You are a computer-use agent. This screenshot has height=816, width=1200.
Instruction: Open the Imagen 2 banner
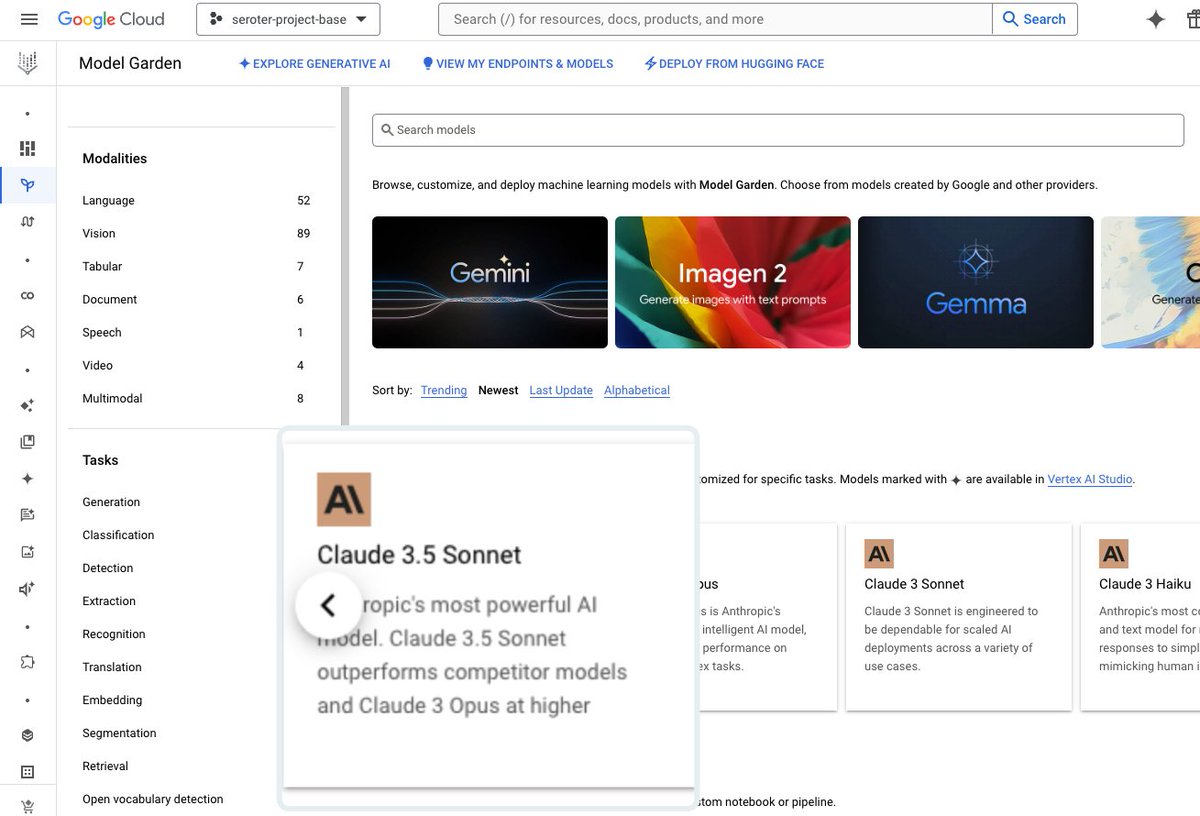pyautogui.click(x=733, y=282)
